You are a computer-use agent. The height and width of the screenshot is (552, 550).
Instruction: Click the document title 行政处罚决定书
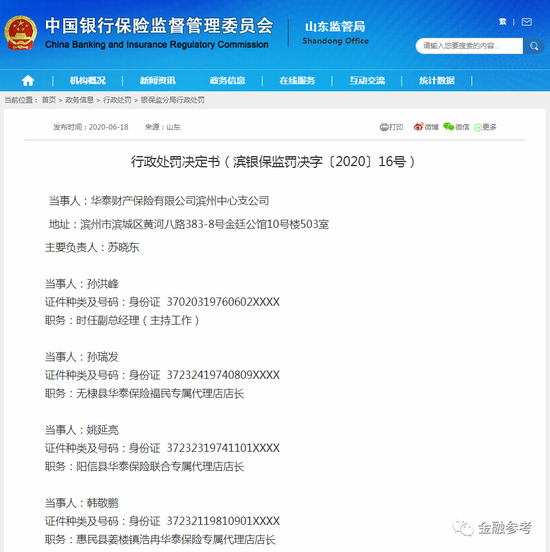(x=175, y=162)
